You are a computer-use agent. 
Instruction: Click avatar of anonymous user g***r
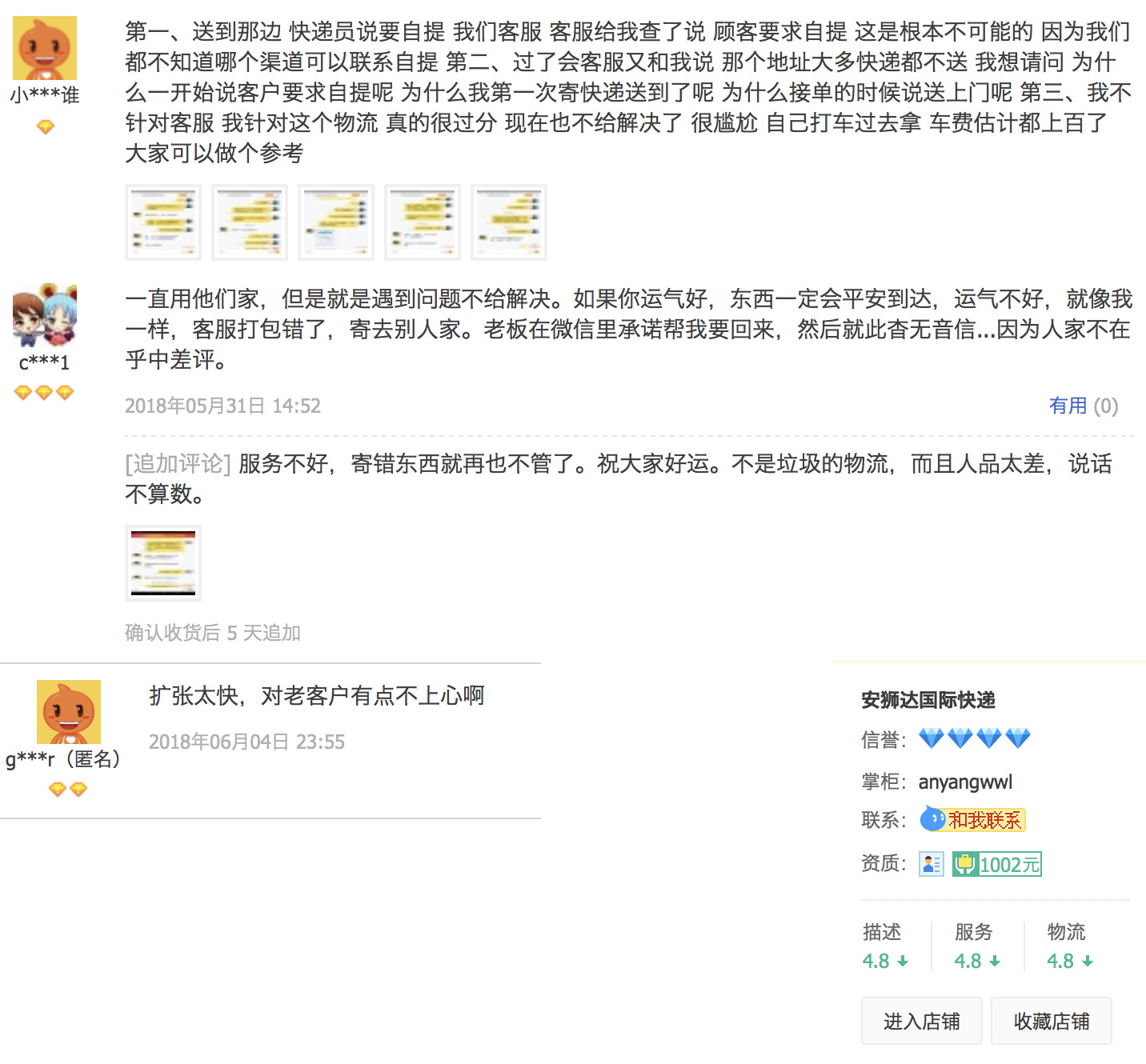coord(69,712)
